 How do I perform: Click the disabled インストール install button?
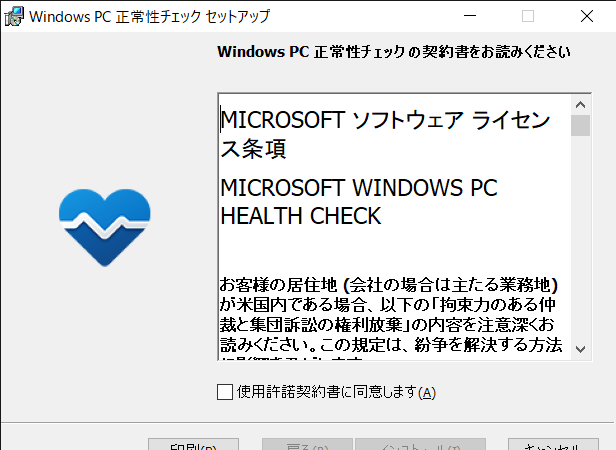click(420, 444)
